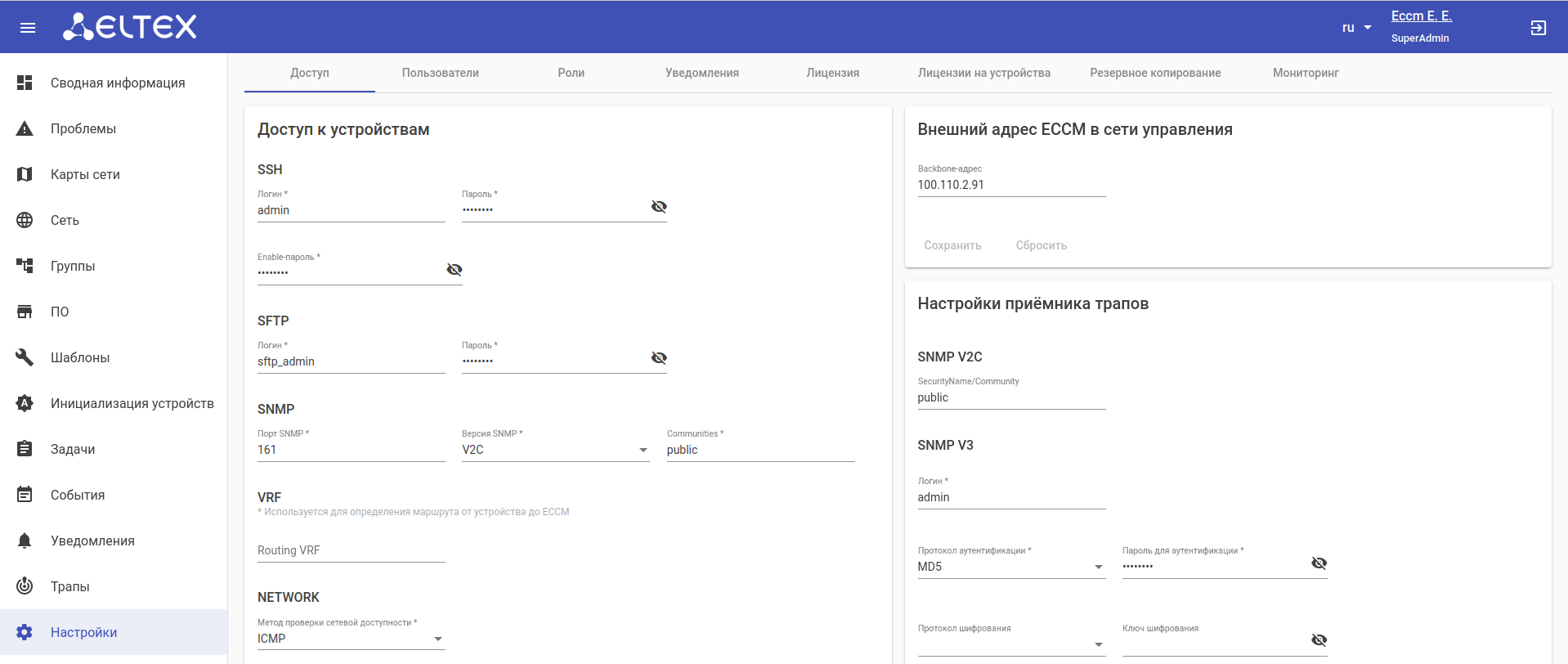Open the Eccm E. E. profile link
The height and width of the screenshot is (664, 1568).
pyautogui.click(x=1421, y=16)
